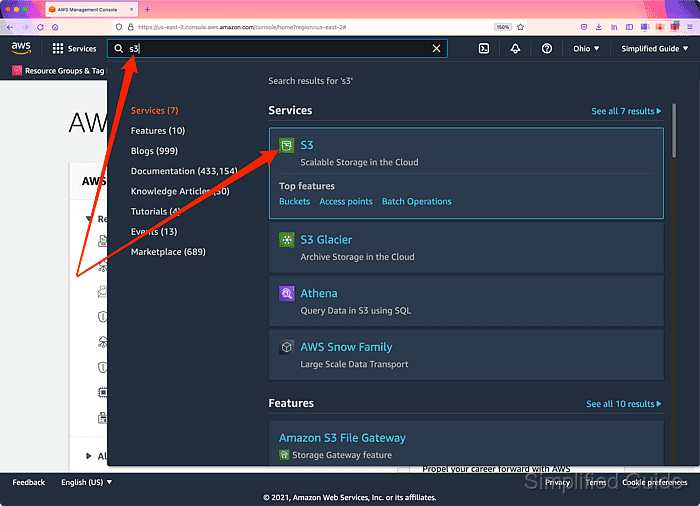Click the site lock icon
This screenshot has width=700, height=506.
pos(130,27)
